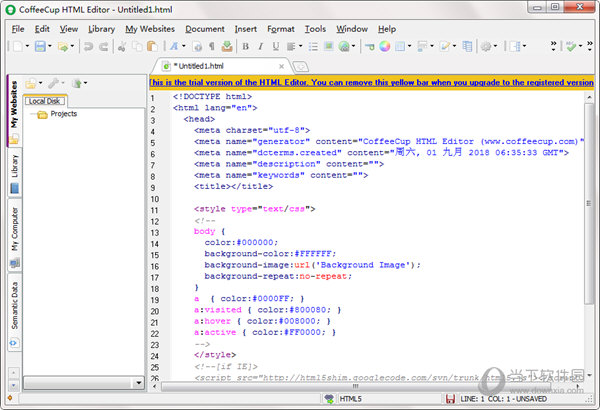Open the combo box below the Projects tree
600x410 pixels.
coord(83,382)
